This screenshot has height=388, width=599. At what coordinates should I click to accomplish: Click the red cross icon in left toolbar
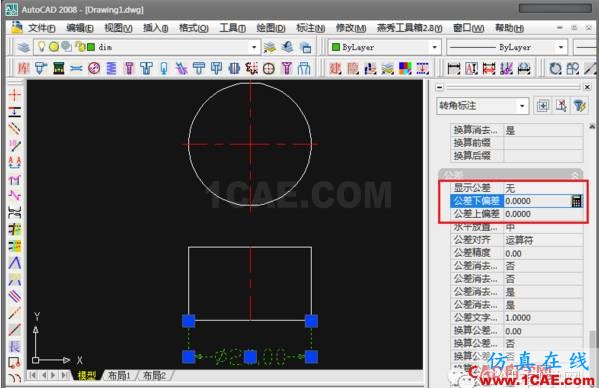coord(15,95)
